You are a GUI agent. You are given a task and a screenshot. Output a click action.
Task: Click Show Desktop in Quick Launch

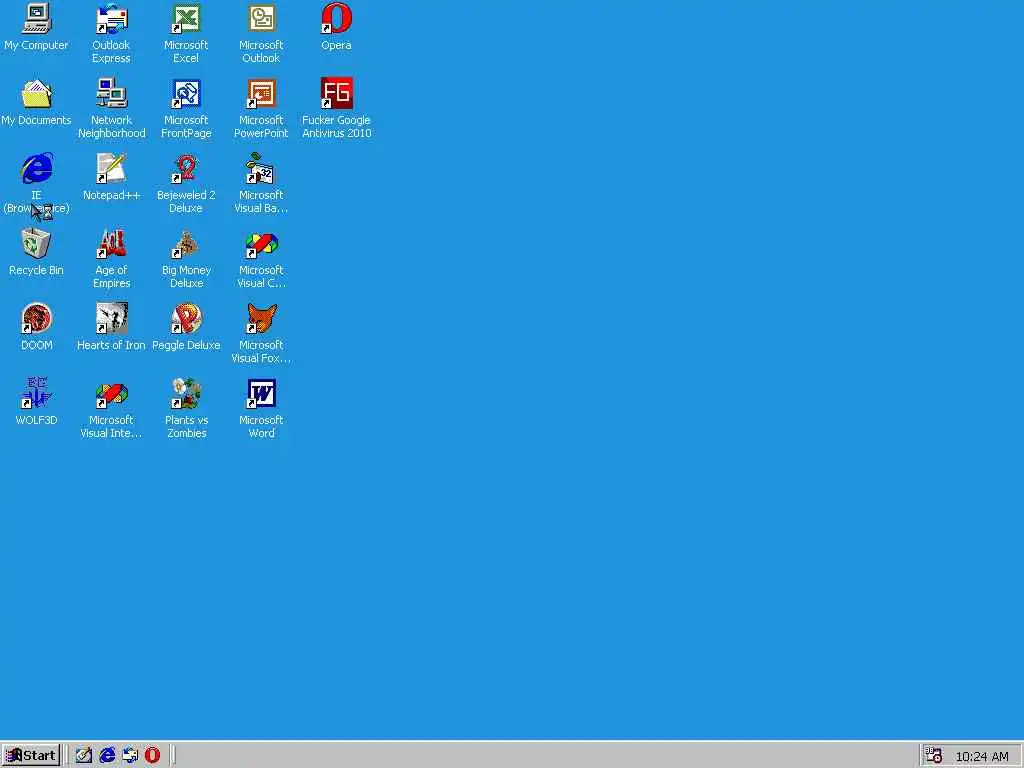pos(84,756)
